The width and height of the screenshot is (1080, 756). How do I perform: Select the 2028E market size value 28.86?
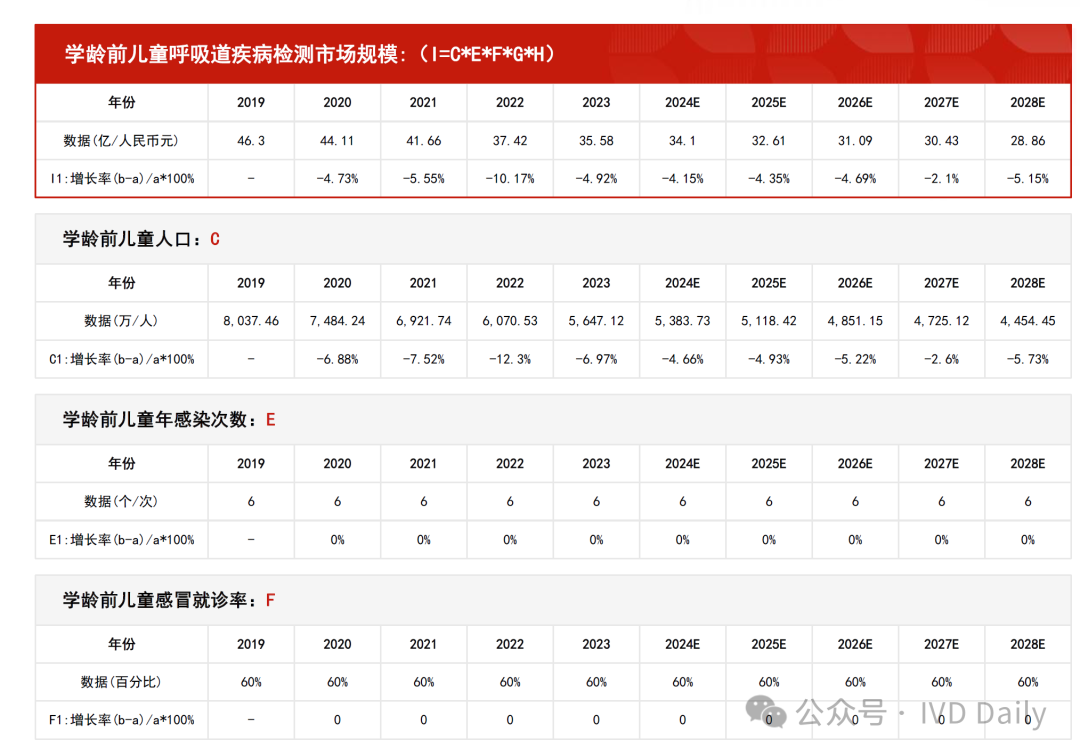1027,141
